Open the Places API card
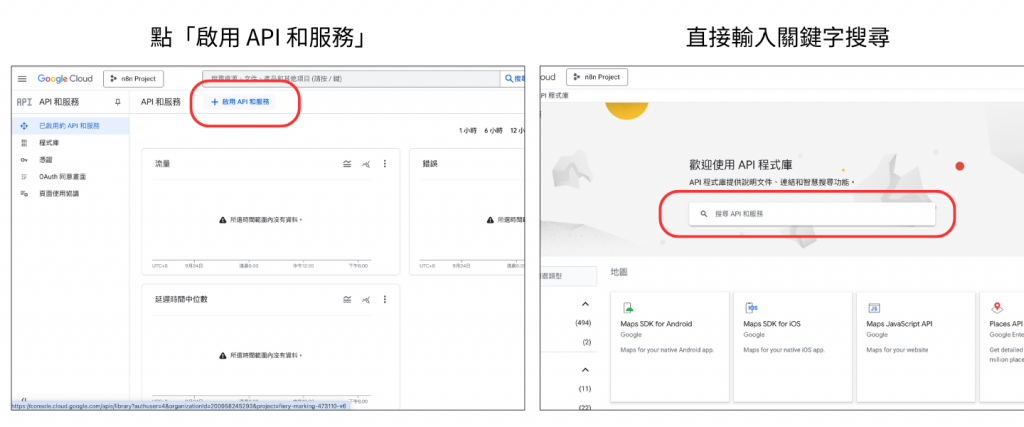The height and width of the screenshot is (427, 1024). coord(1002,347)
